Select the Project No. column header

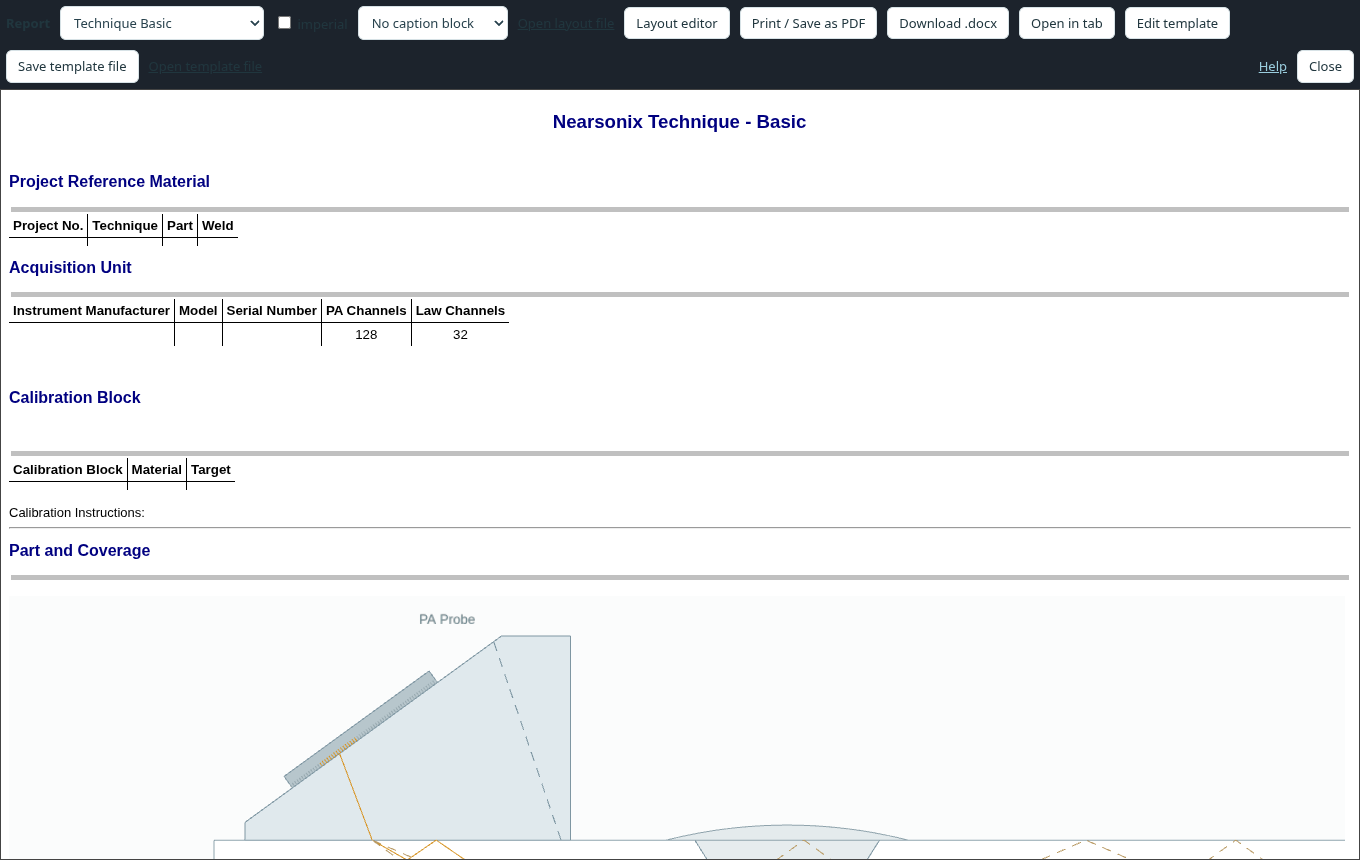pyautogui.click(x=48, y=226)
